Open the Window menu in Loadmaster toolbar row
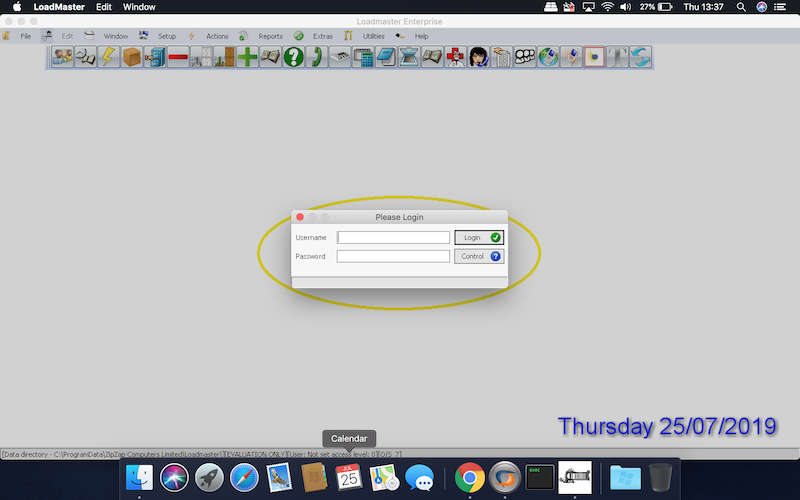Screen dimensions: 800x500 [116, 36]
